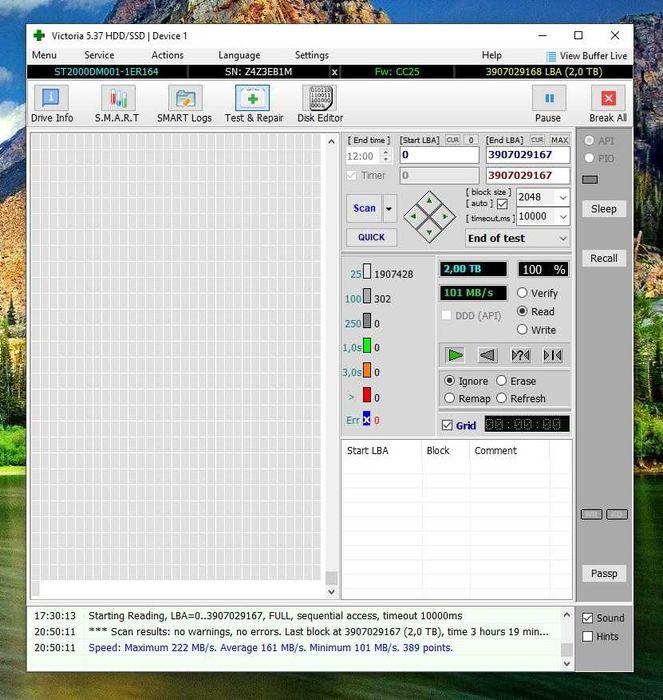This screenshot has width=663, height=700.
Task: Click the orange 3,0s block color indicator
Action: click(367, 370)
